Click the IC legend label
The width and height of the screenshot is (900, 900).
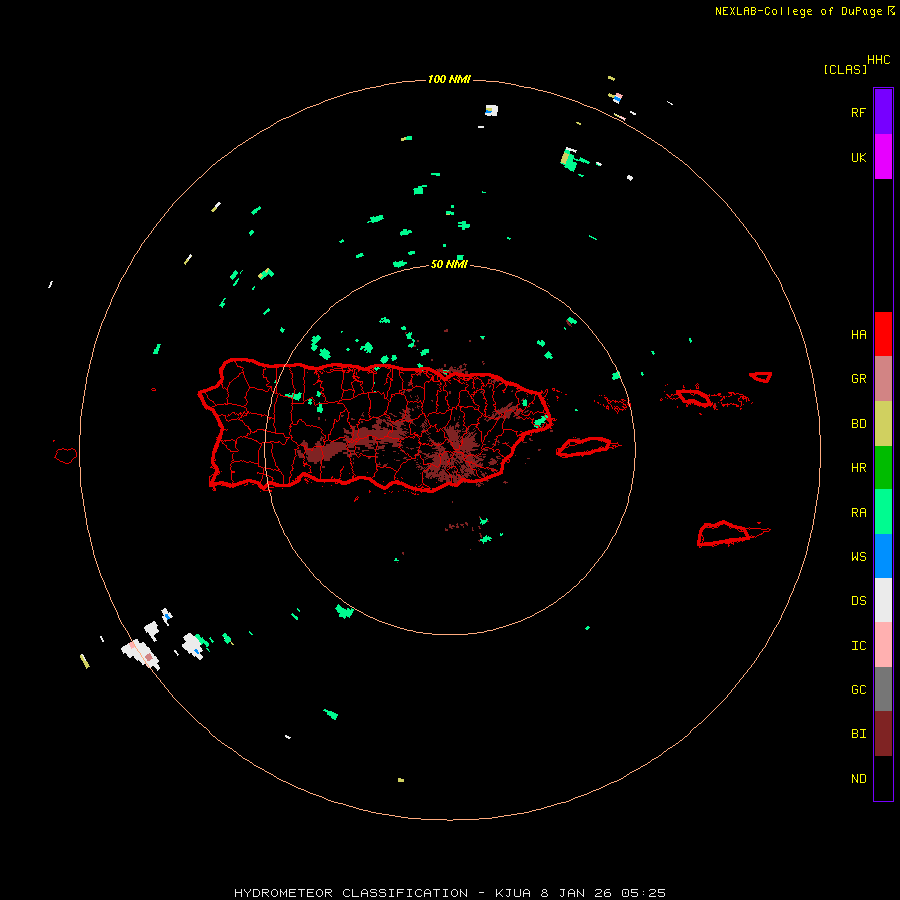pyautogui.click(x=858, y=646)
